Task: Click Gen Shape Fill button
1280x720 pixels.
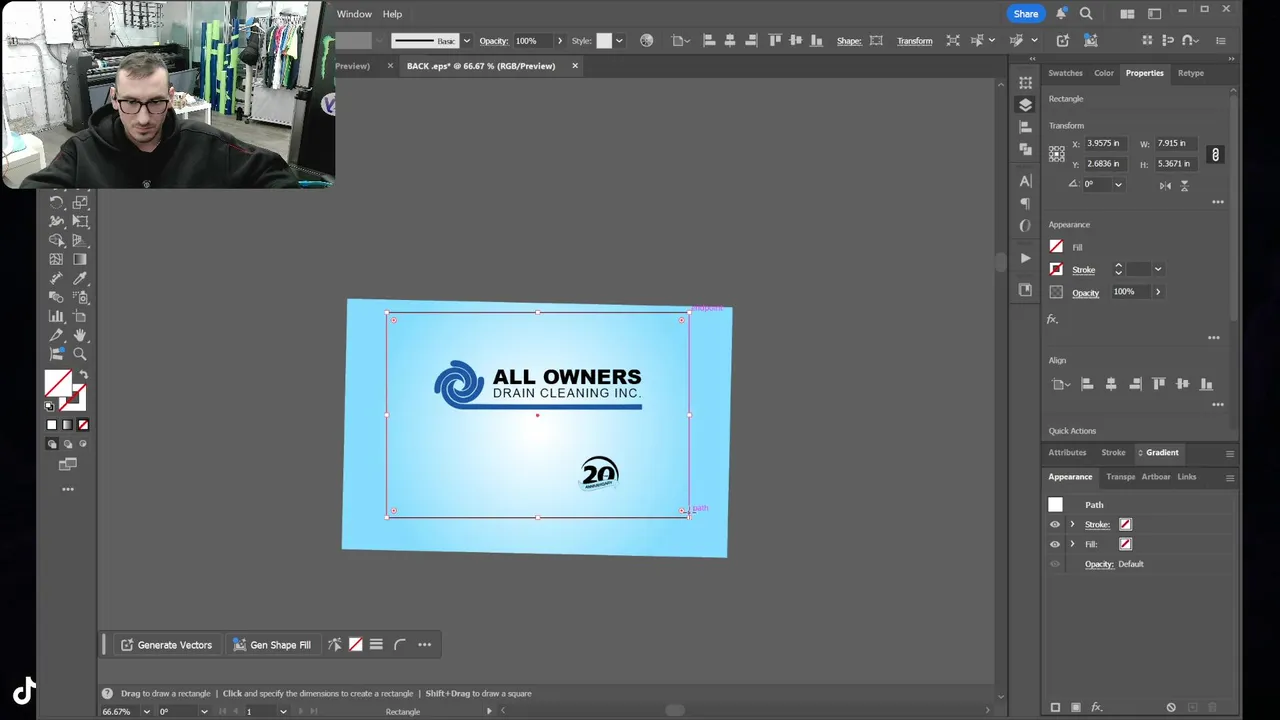Action: (x=272, y=645)
